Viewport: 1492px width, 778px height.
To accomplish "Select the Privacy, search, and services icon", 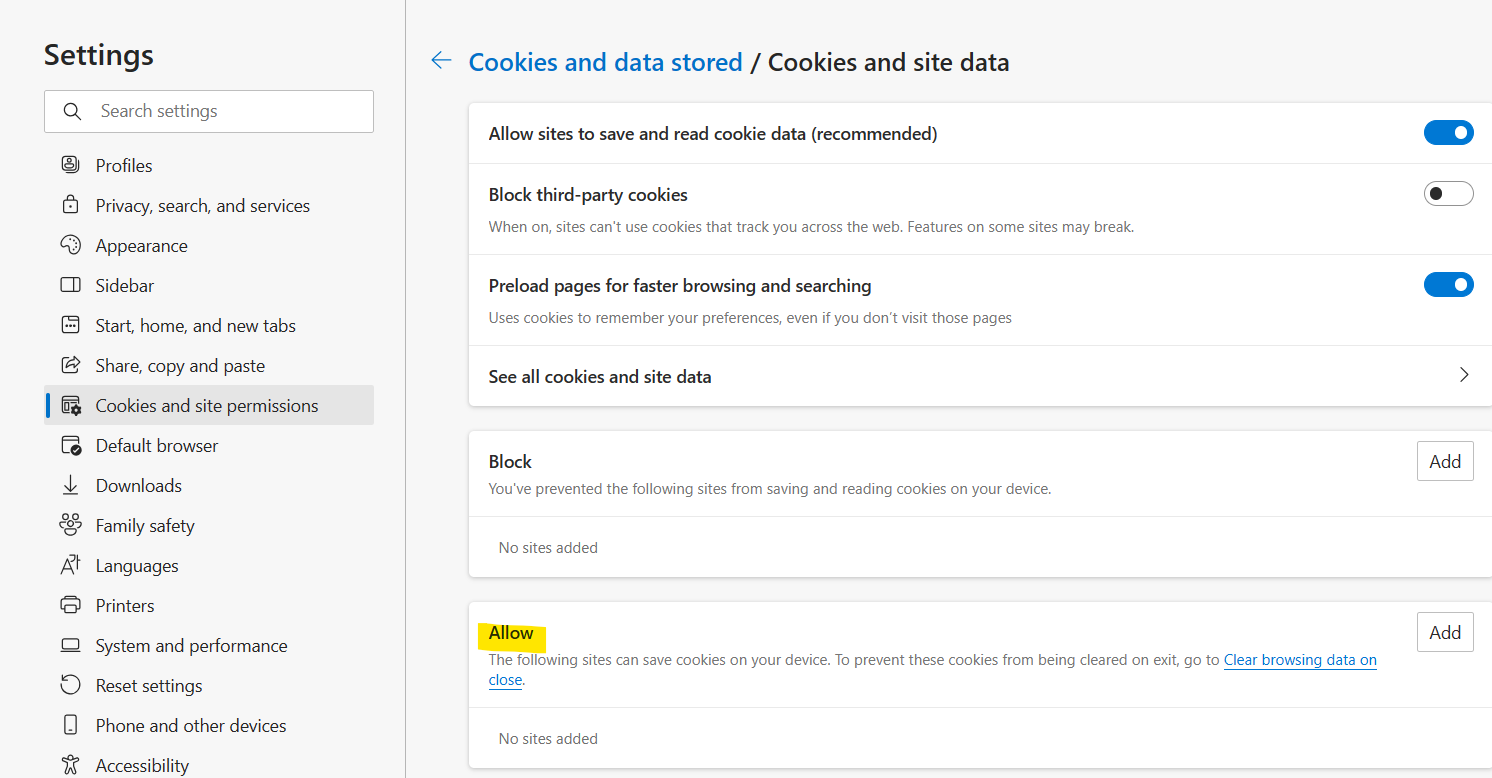I will pyautogui.click(x=69, y=205).
